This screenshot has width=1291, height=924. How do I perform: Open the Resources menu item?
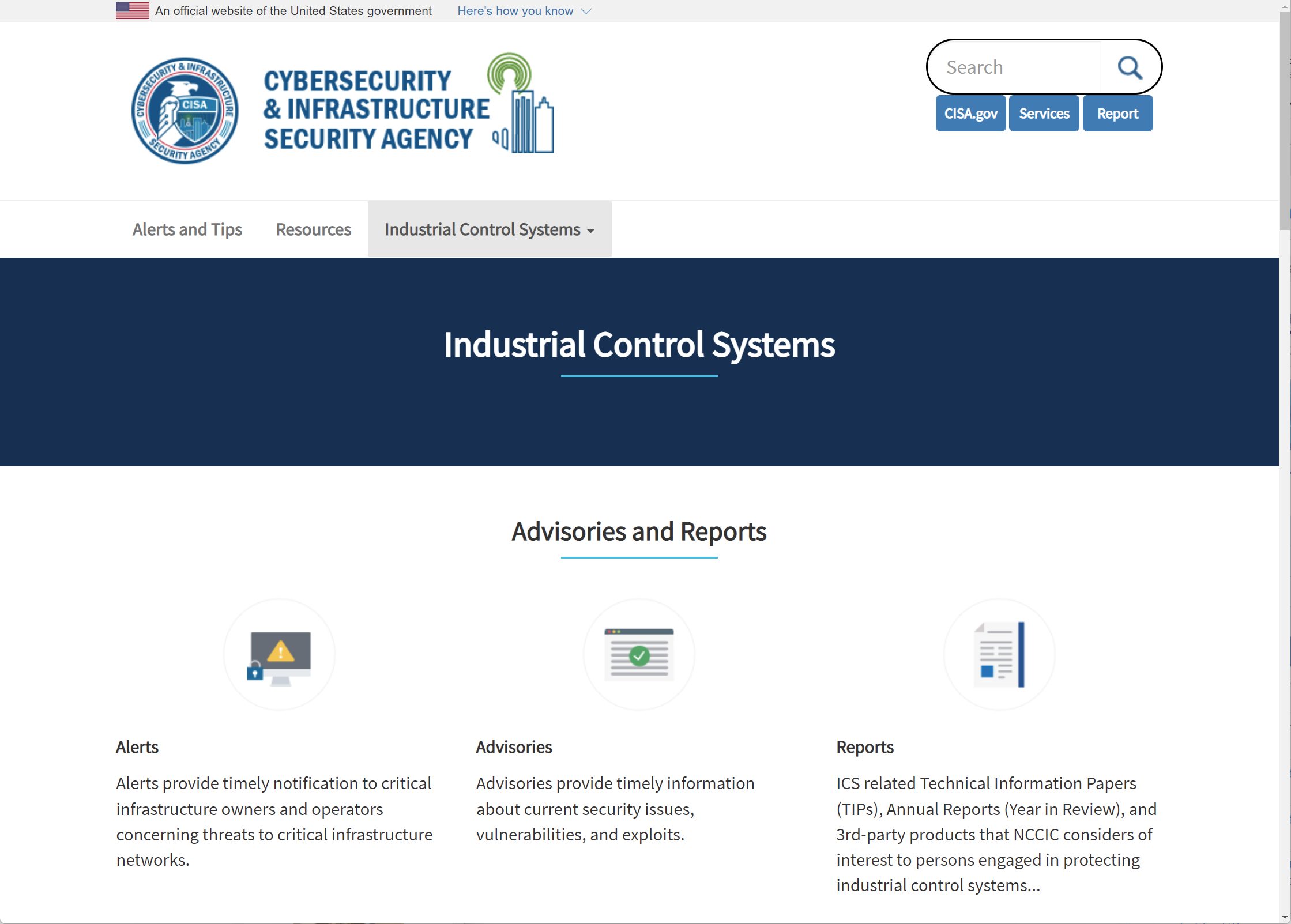coord(313,229)
